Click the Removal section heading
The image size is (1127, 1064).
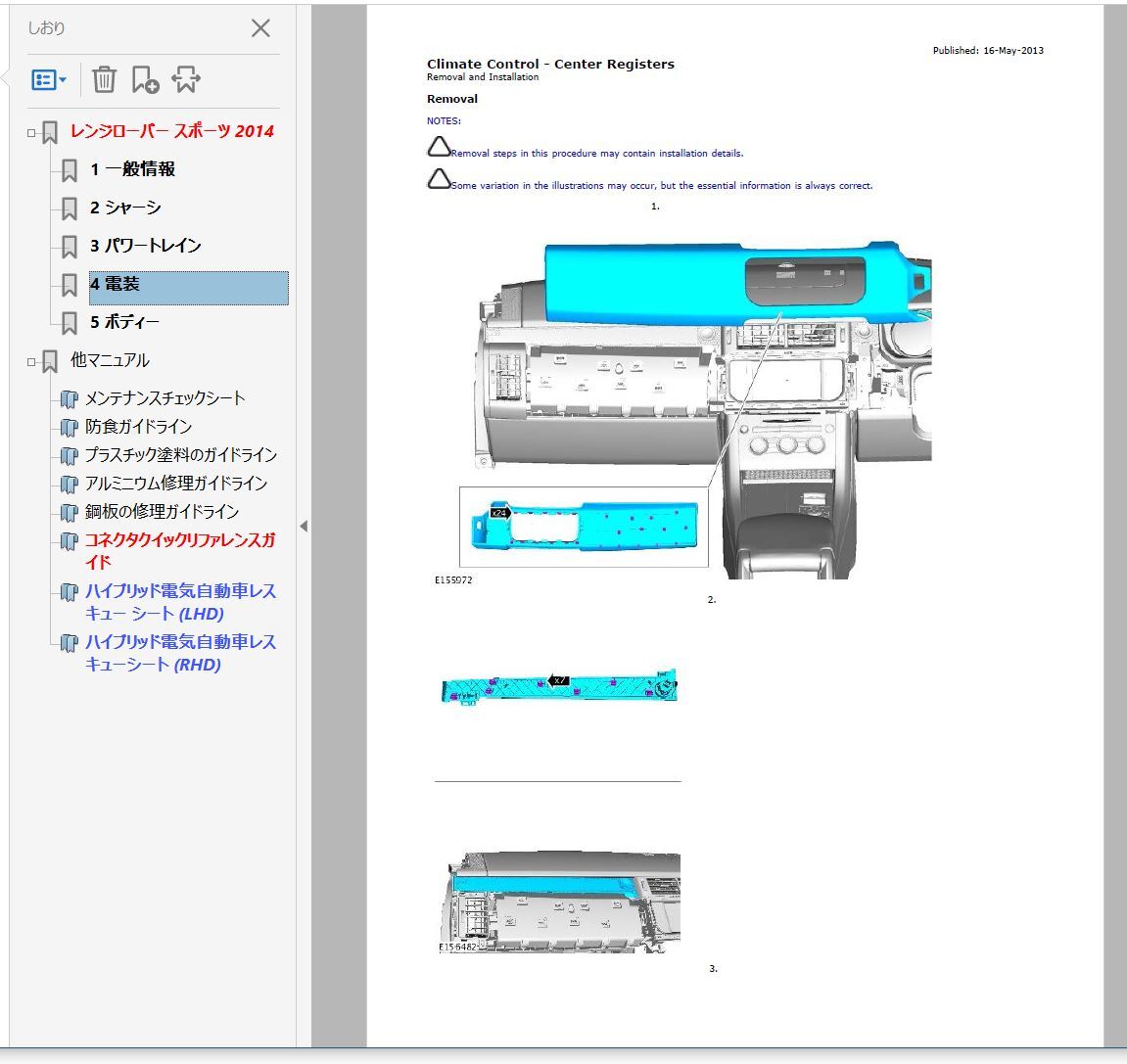452,99
